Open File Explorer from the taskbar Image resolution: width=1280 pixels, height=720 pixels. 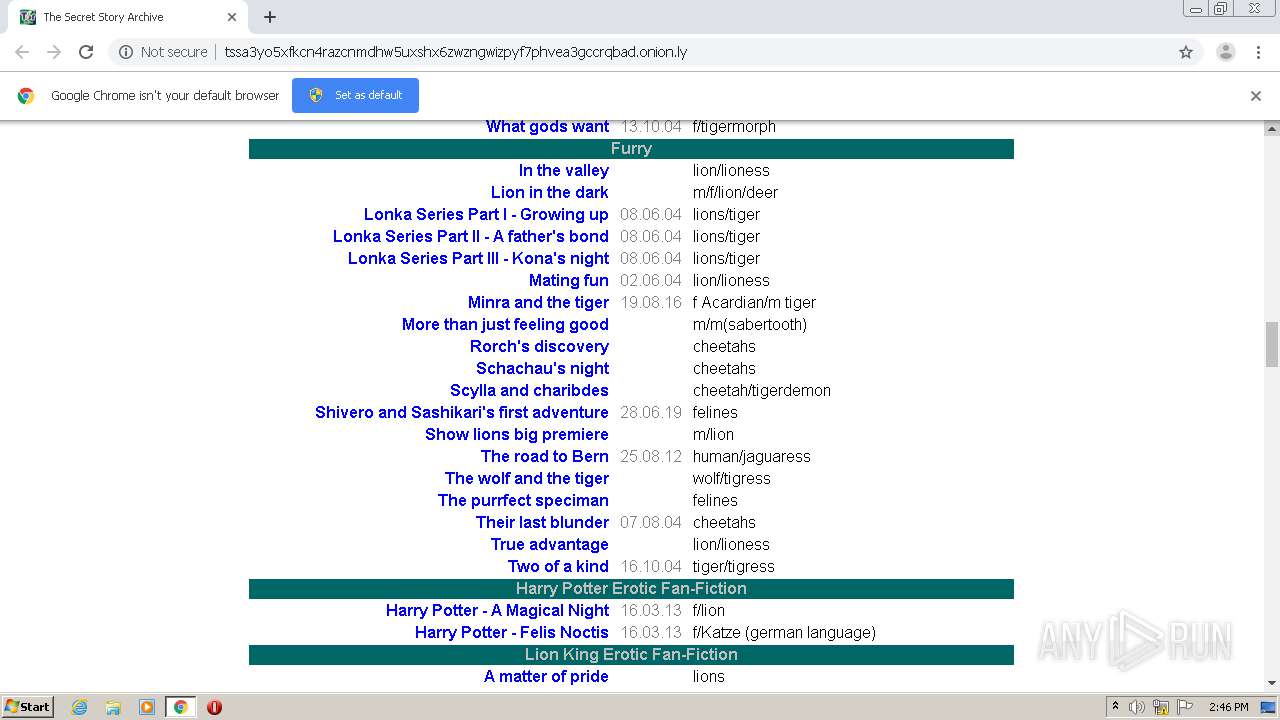(x=113, y=707)
